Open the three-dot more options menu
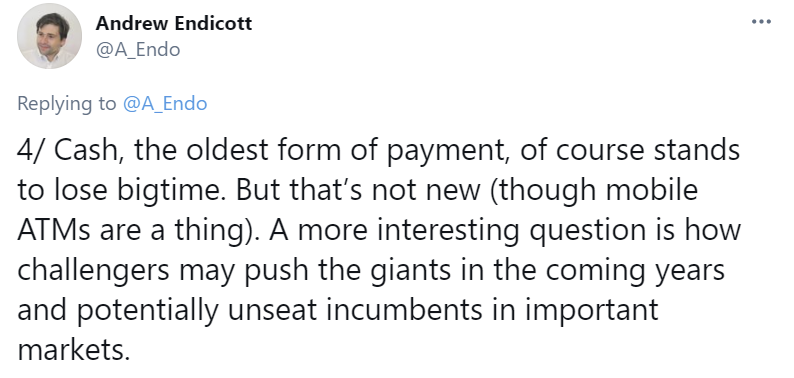Image resolution: width=794 pixels, height=378 pixels. [x=761, y=22]
